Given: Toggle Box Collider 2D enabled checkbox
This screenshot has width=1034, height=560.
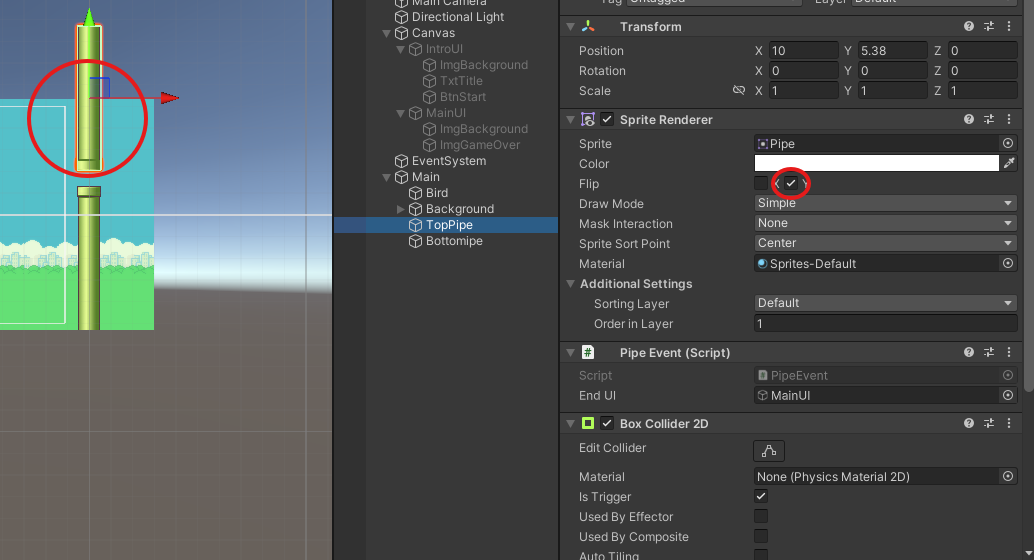Looking at the screenshot, I should click(x=607, y=423).
